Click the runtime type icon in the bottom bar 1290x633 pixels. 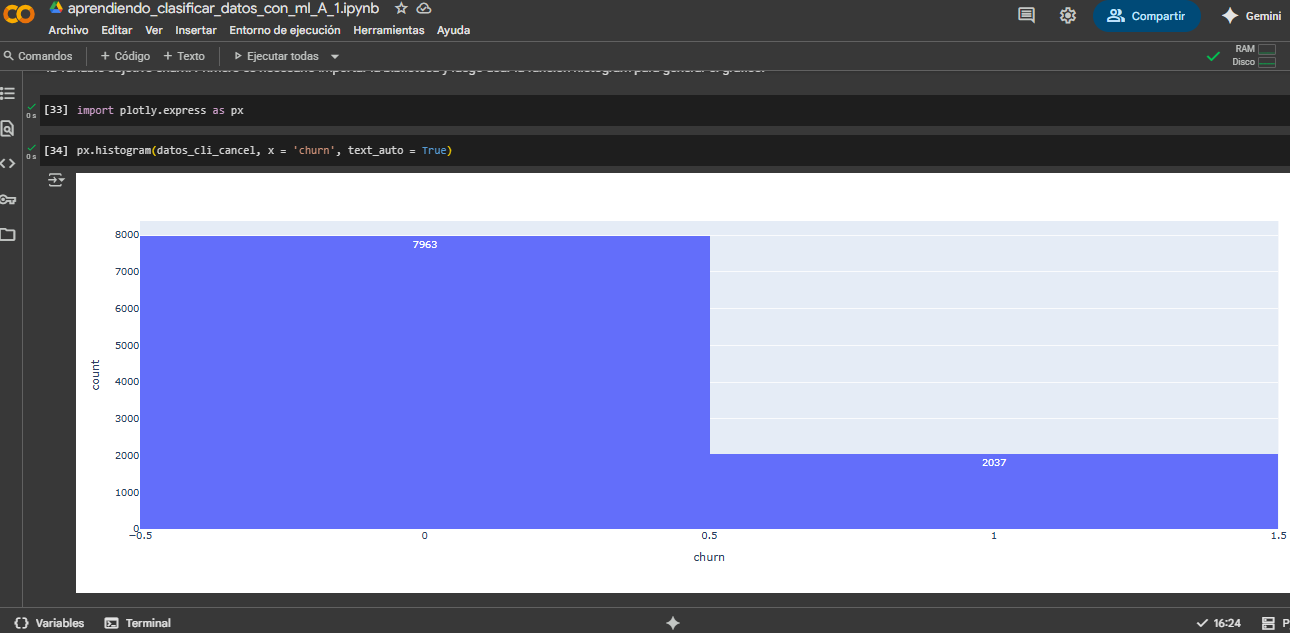point(1268,623)
